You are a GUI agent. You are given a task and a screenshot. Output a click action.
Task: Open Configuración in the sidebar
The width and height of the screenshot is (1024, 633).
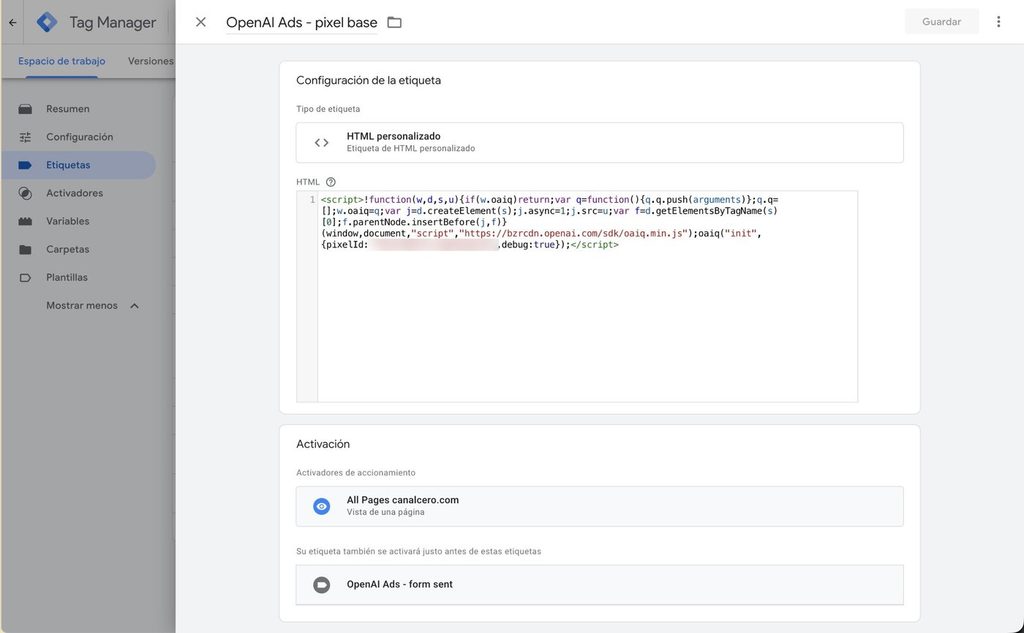pyautogui.click(x=78, y=137)
